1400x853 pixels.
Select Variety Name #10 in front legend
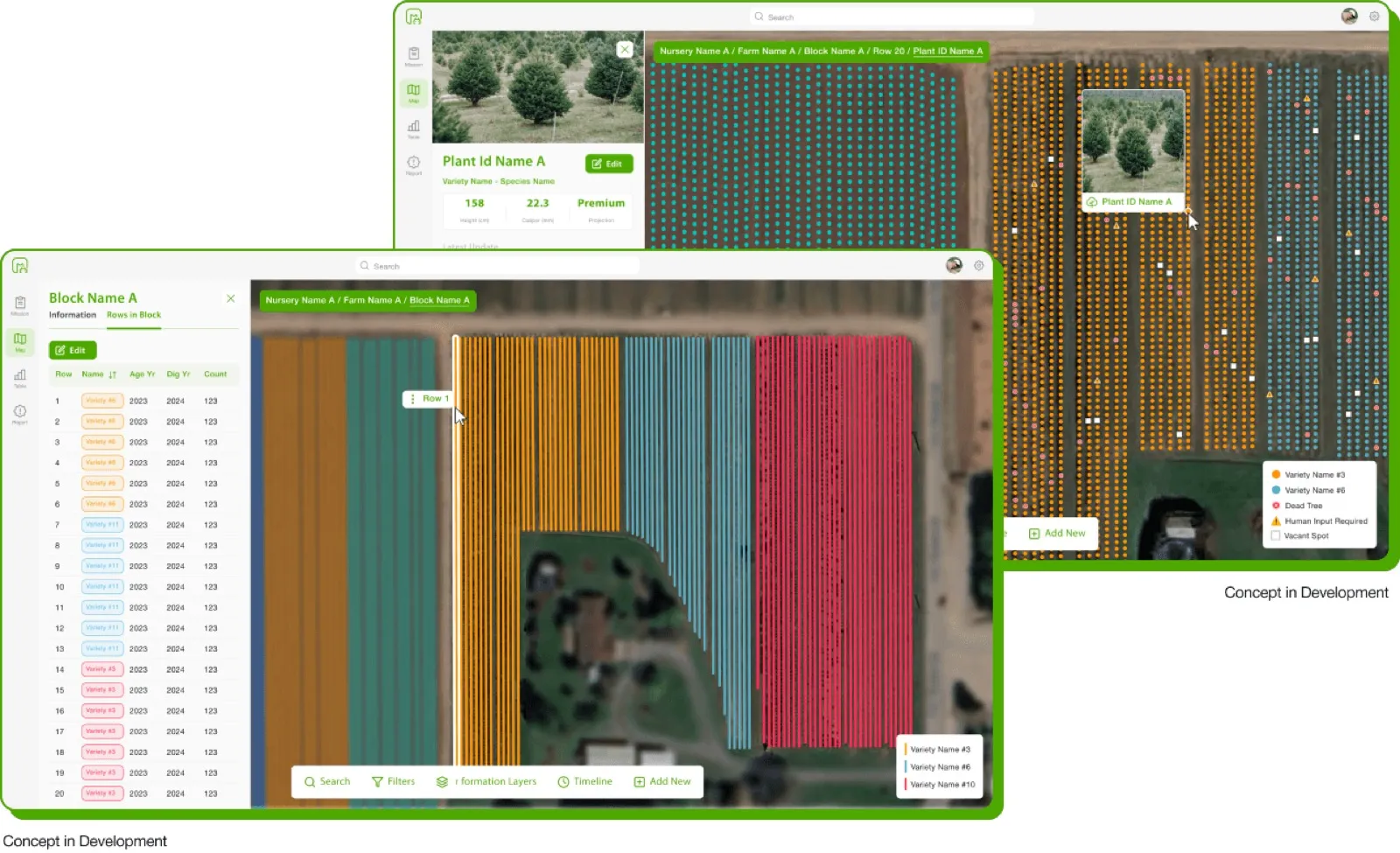tap(940, 785)
